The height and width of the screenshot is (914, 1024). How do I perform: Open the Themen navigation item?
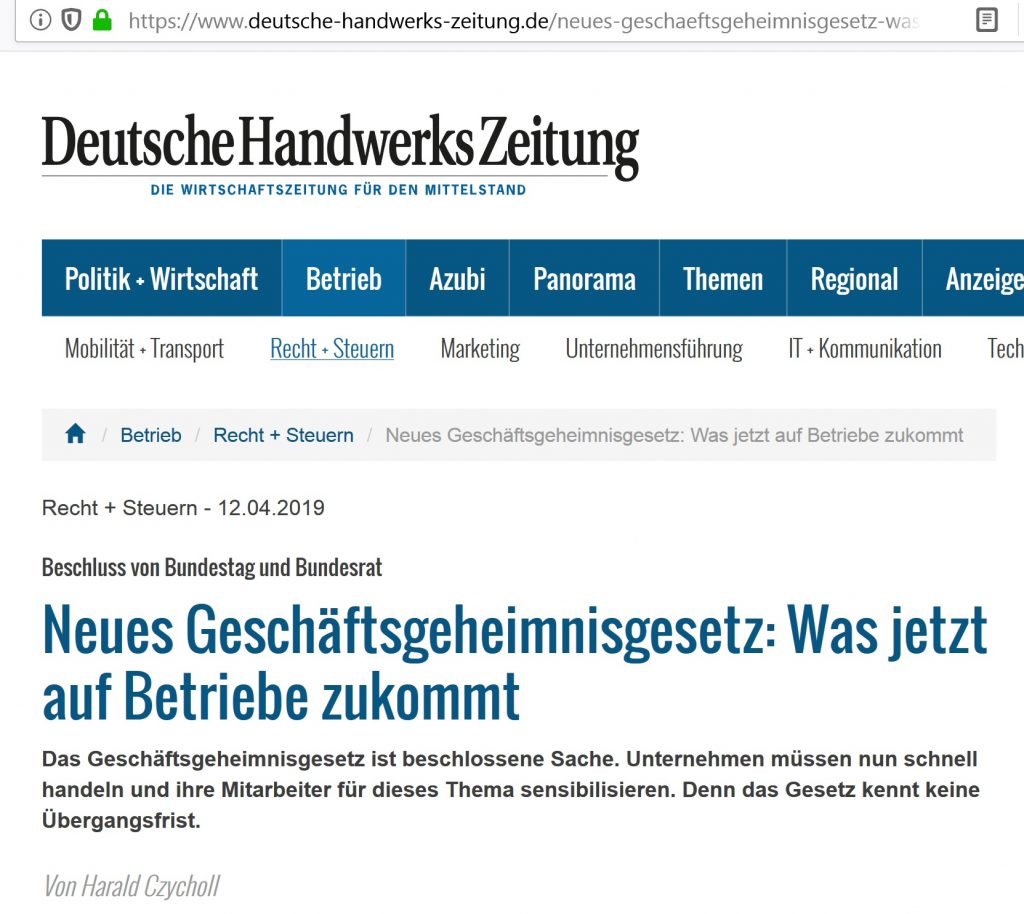(x=723, y=279)
